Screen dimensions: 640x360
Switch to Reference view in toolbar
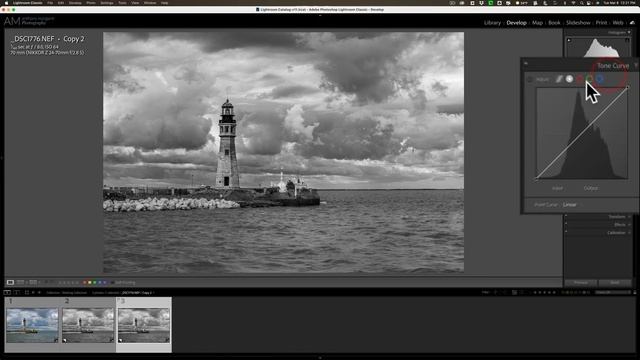pyautogui.click(x=20, y=282)
